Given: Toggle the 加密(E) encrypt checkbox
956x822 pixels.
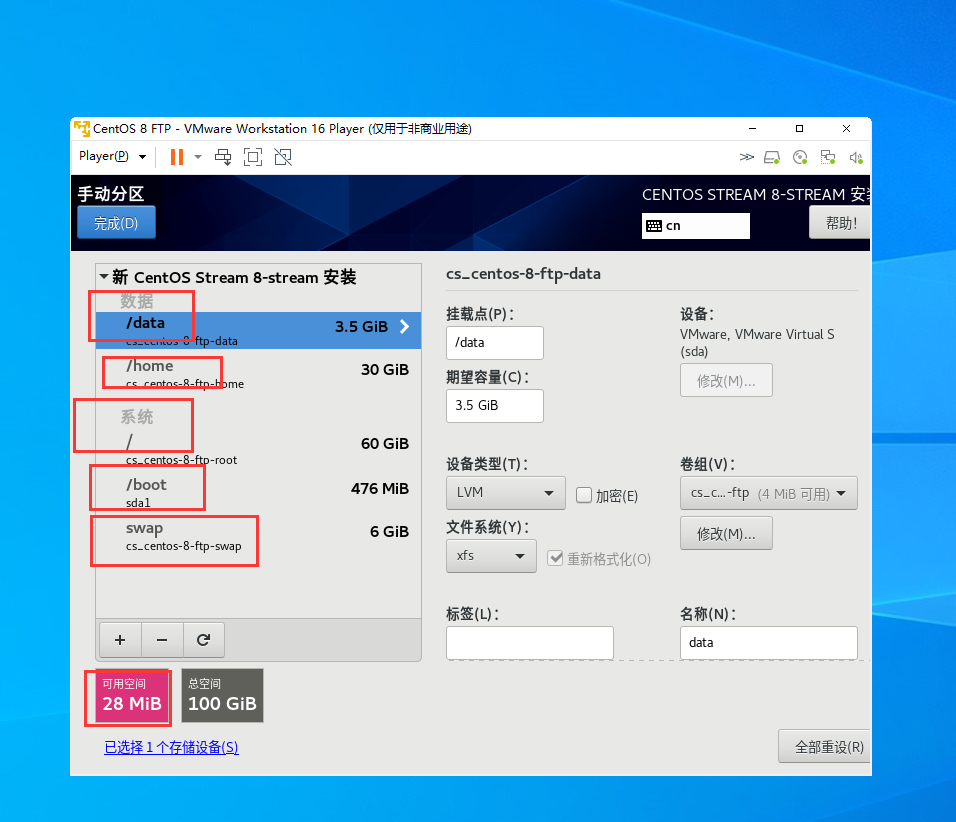Looking at the screenshot, I should tap(584, 495).
